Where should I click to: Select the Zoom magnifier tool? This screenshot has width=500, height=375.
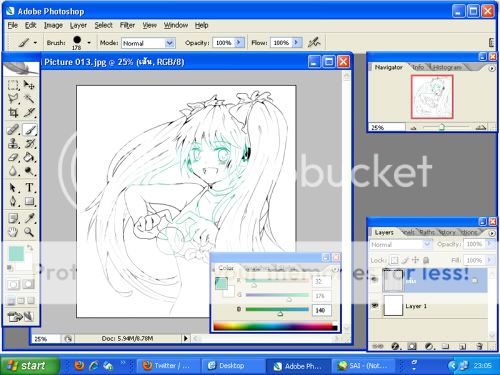29,232
